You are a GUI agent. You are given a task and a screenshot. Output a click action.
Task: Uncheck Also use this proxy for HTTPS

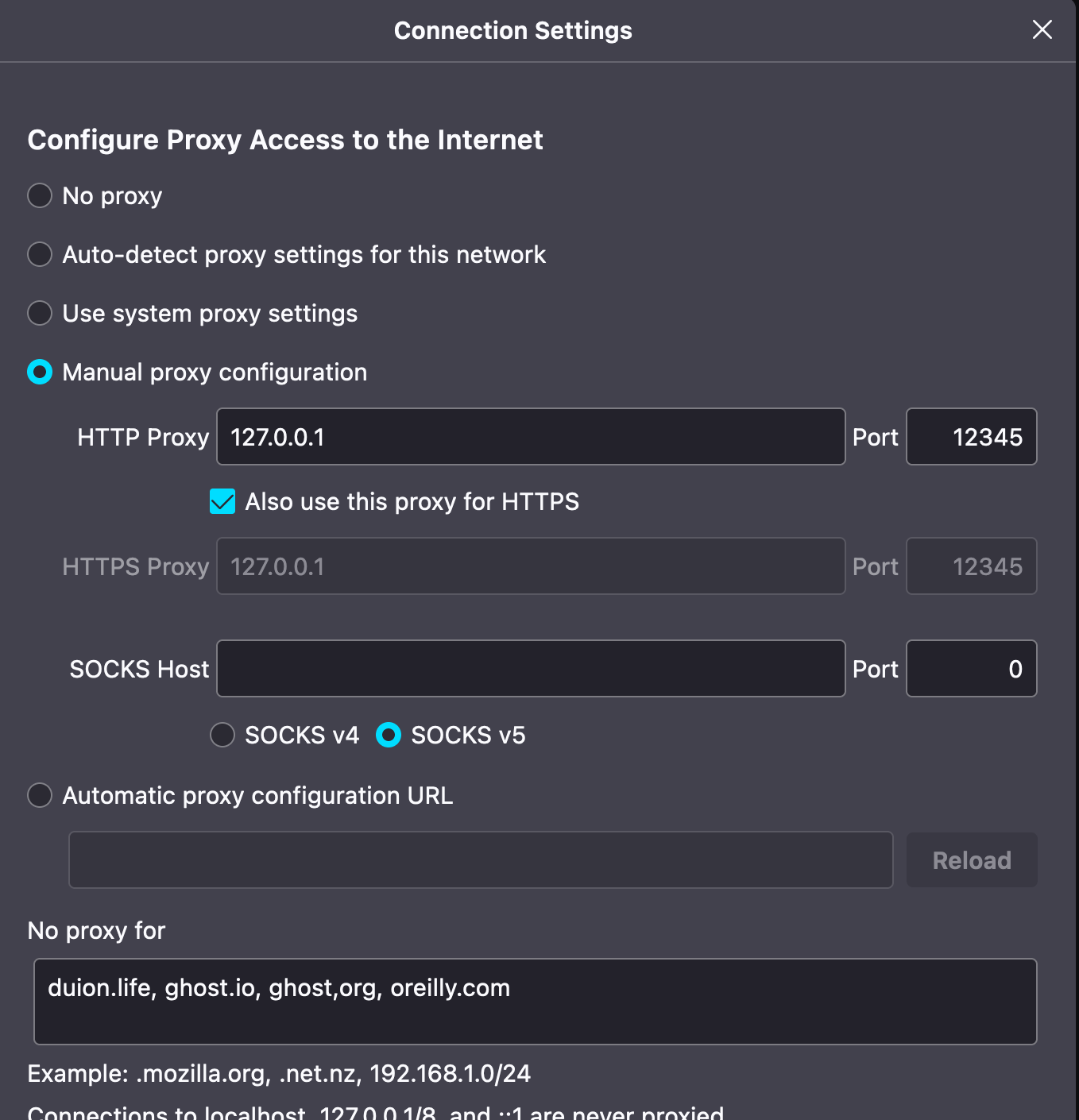pos(222,502)
